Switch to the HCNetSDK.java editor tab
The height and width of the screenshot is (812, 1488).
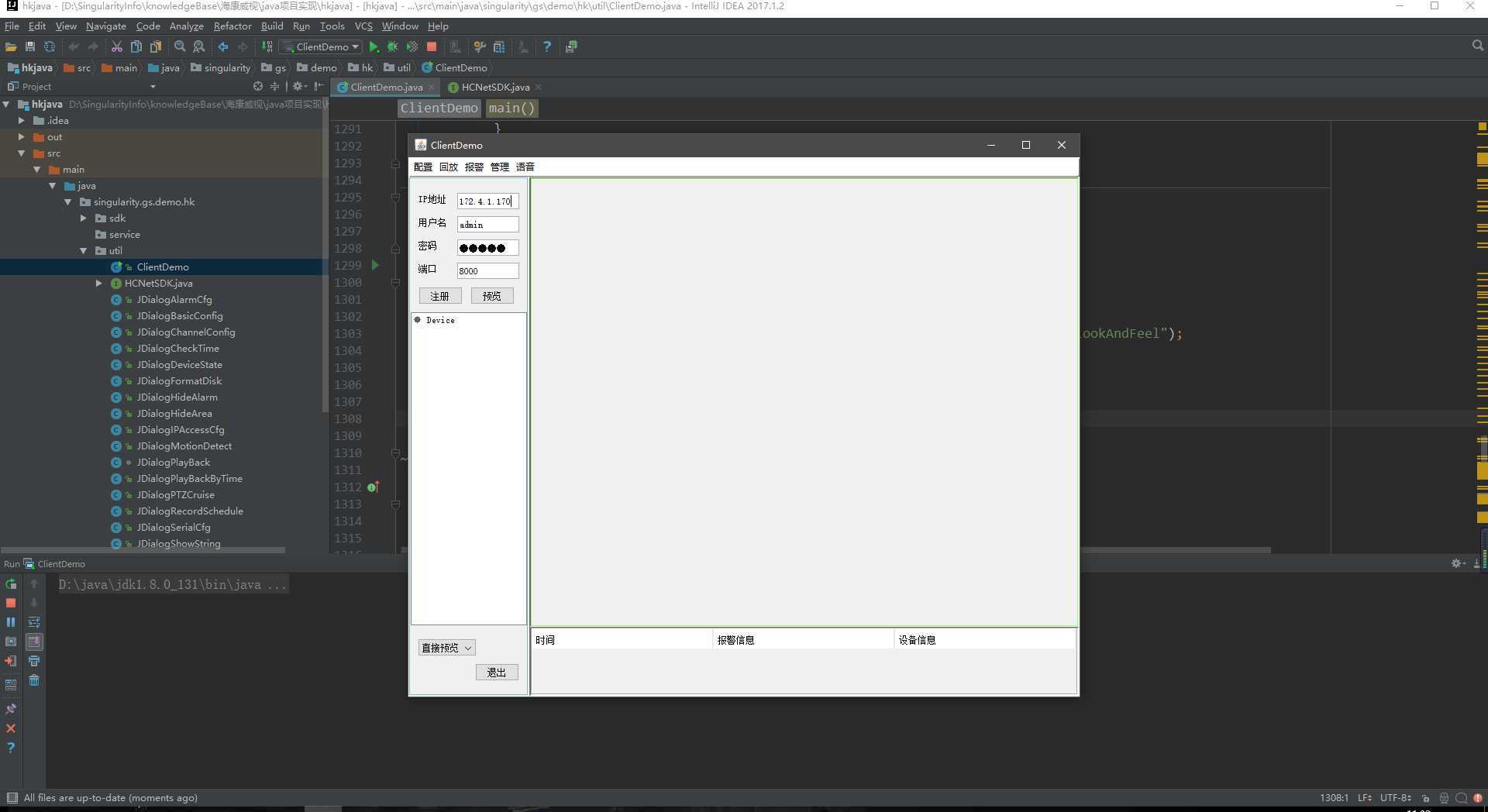tap(495, 87)
